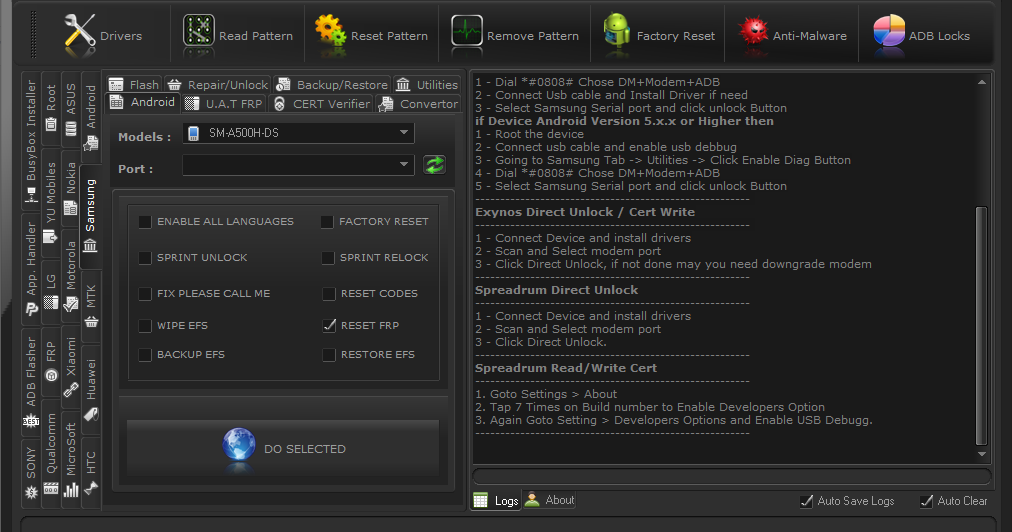Select the Samsung side tab

coord(91,215)
